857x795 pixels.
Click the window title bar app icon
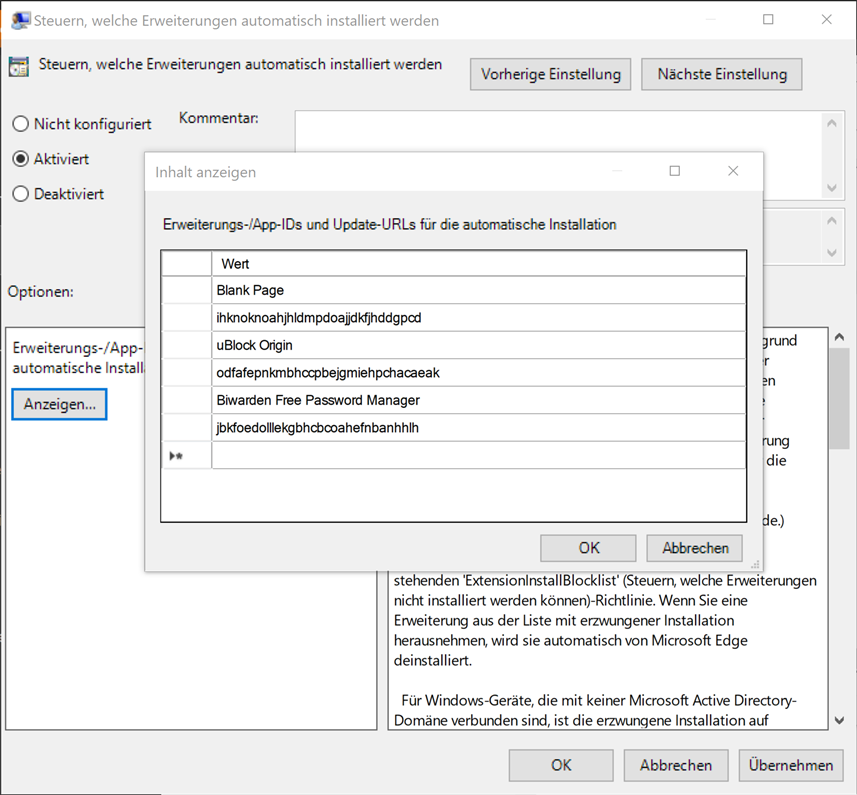20,20
